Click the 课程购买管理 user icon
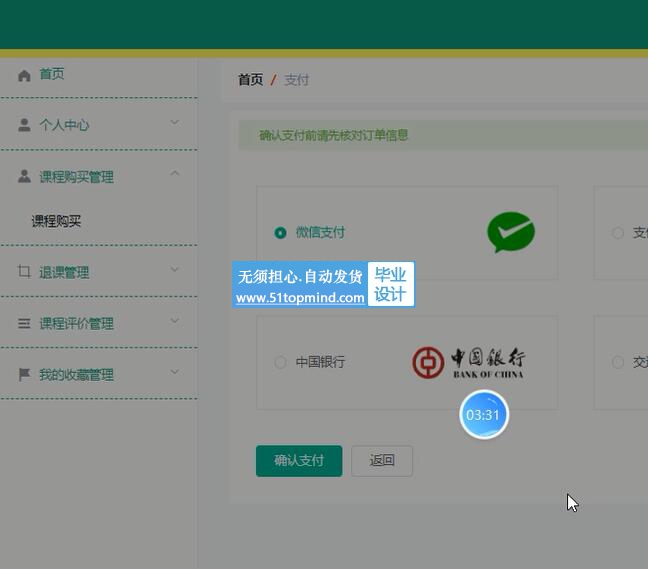Screen dimensions: 648x569 pos(24,176)
